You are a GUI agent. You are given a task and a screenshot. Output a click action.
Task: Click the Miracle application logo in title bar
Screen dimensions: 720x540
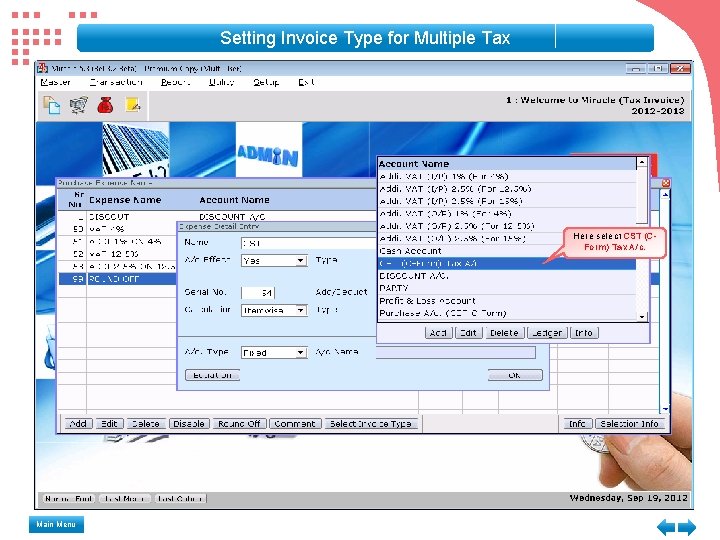43,68
